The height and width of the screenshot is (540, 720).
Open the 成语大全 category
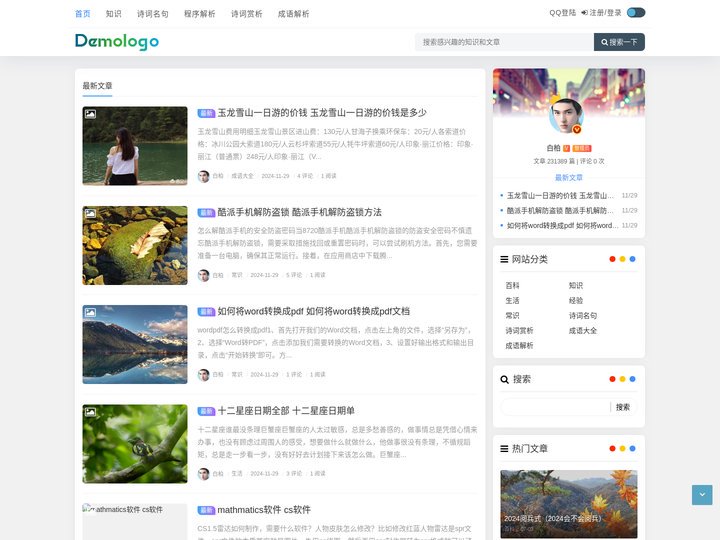coord(583,331)
